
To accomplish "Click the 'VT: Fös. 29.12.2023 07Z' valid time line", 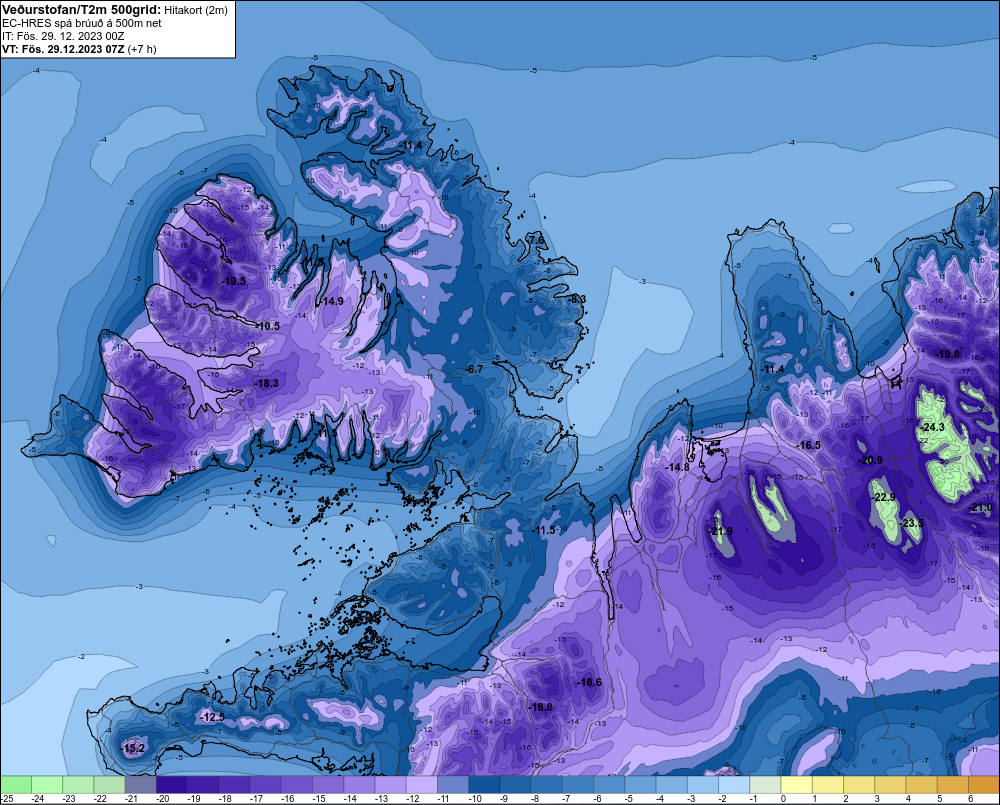I will click(x=63, y=49).
